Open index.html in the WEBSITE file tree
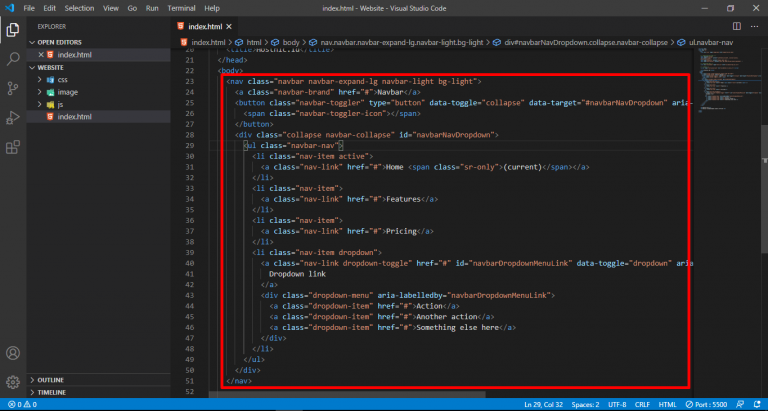This screenshot has height=411, width=768. tap(75, 117)
